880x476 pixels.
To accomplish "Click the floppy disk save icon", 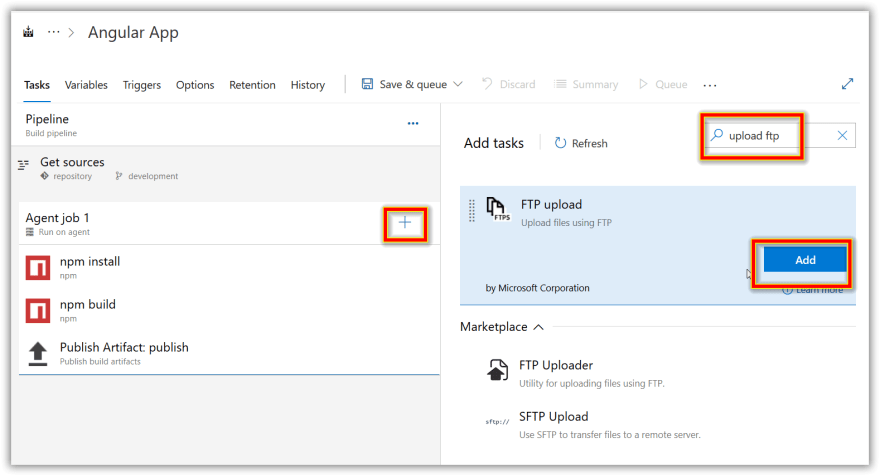I will click(x=367, y=84).
